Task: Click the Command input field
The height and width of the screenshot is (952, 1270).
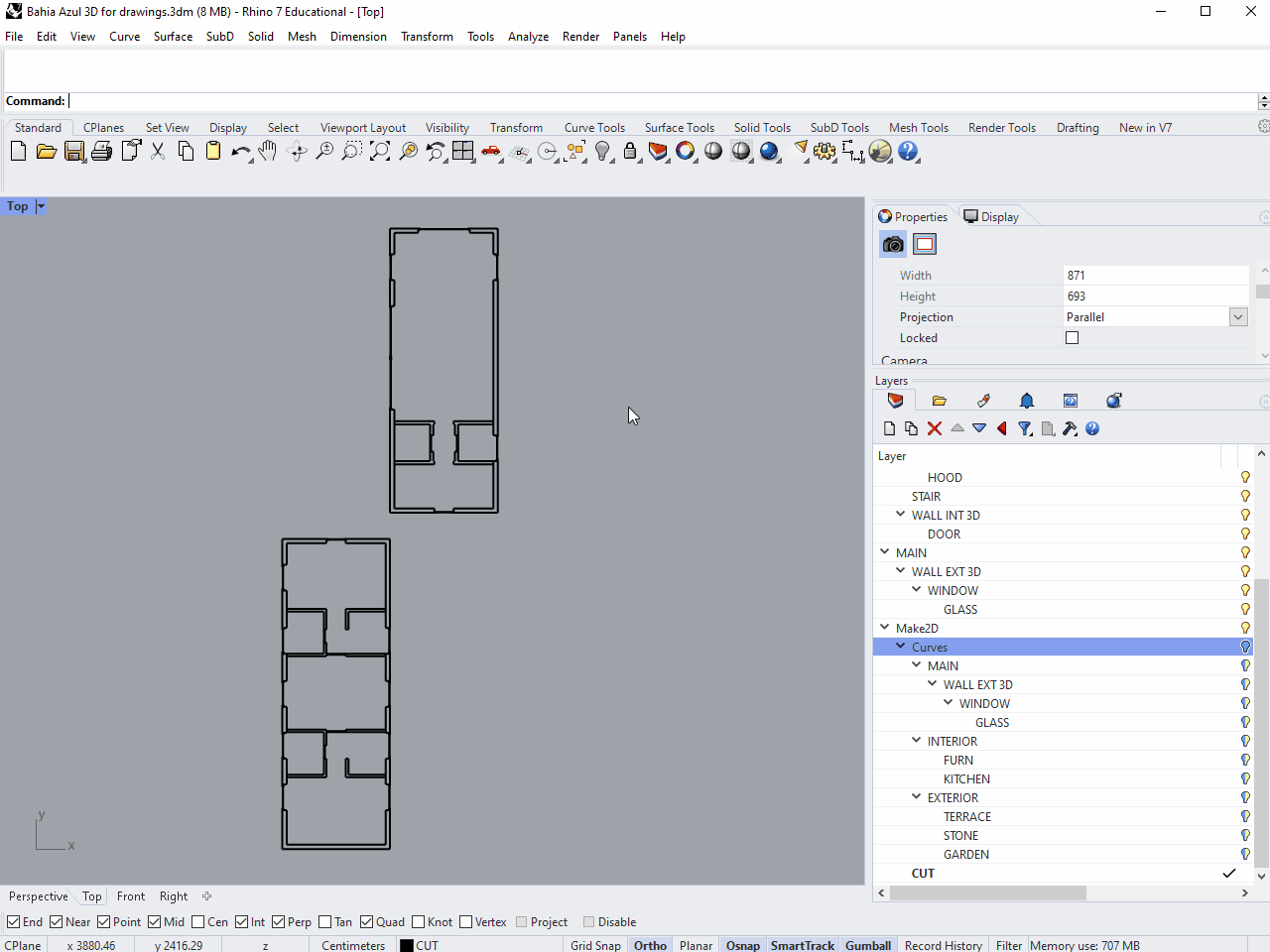Action: [x=662, y=101]
